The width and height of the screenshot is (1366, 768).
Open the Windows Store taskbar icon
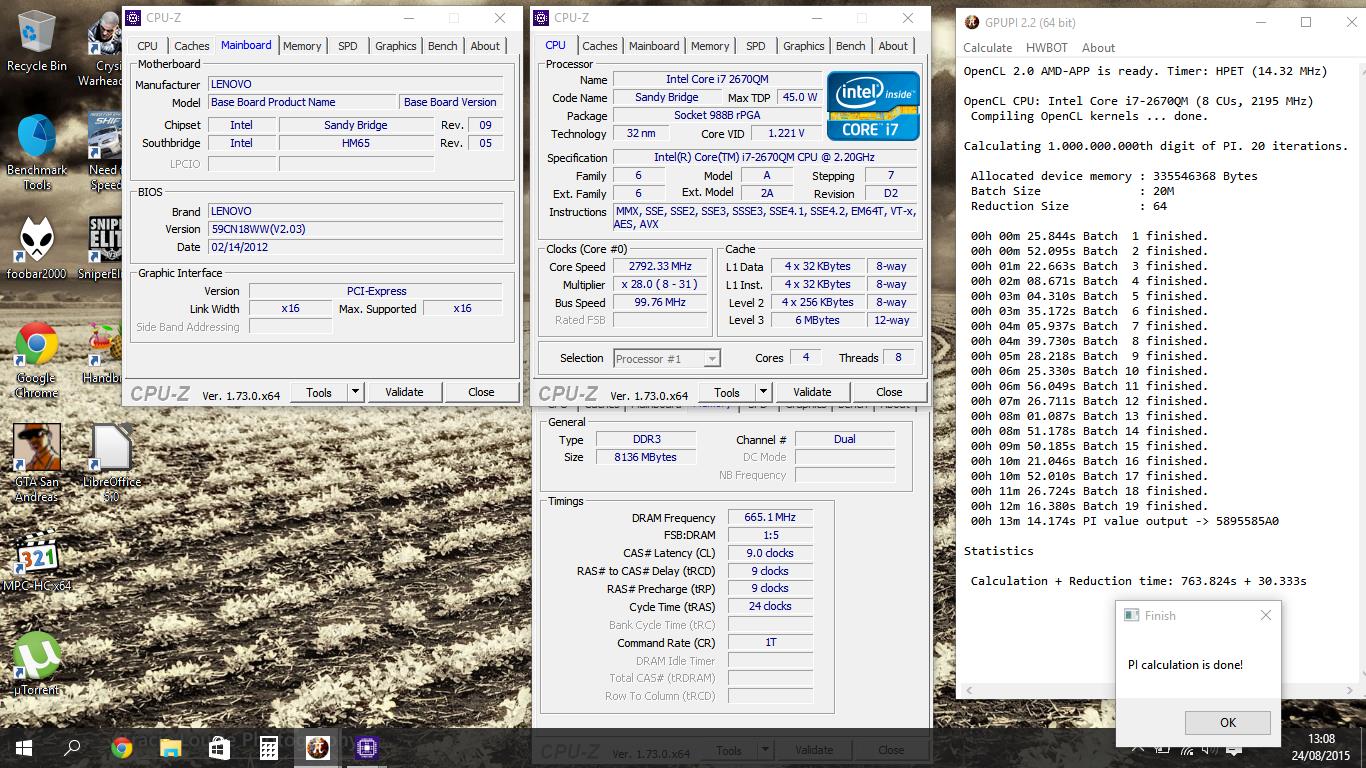click(220, 747)
